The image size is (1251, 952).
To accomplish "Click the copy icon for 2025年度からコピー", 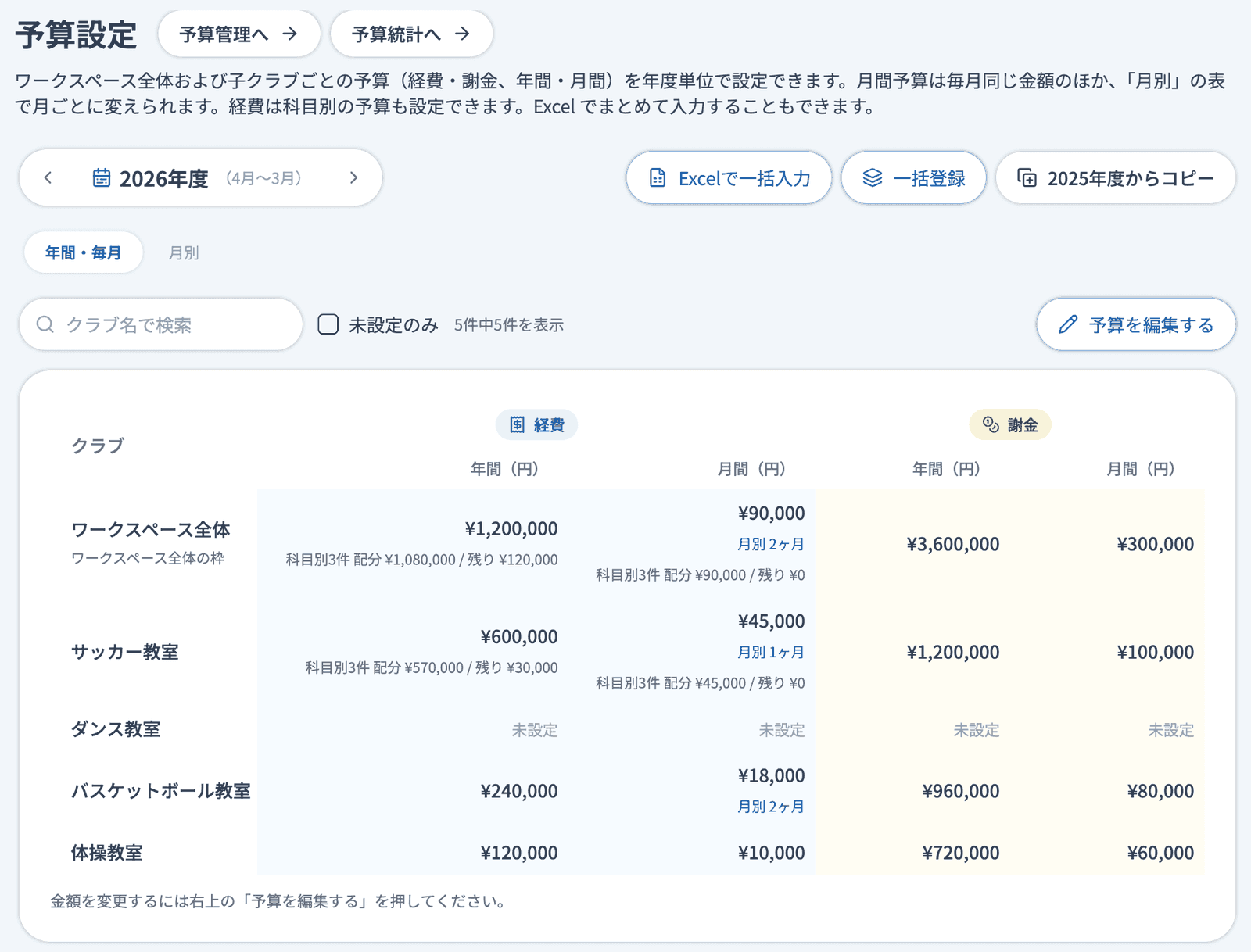I will point(1027,178).
